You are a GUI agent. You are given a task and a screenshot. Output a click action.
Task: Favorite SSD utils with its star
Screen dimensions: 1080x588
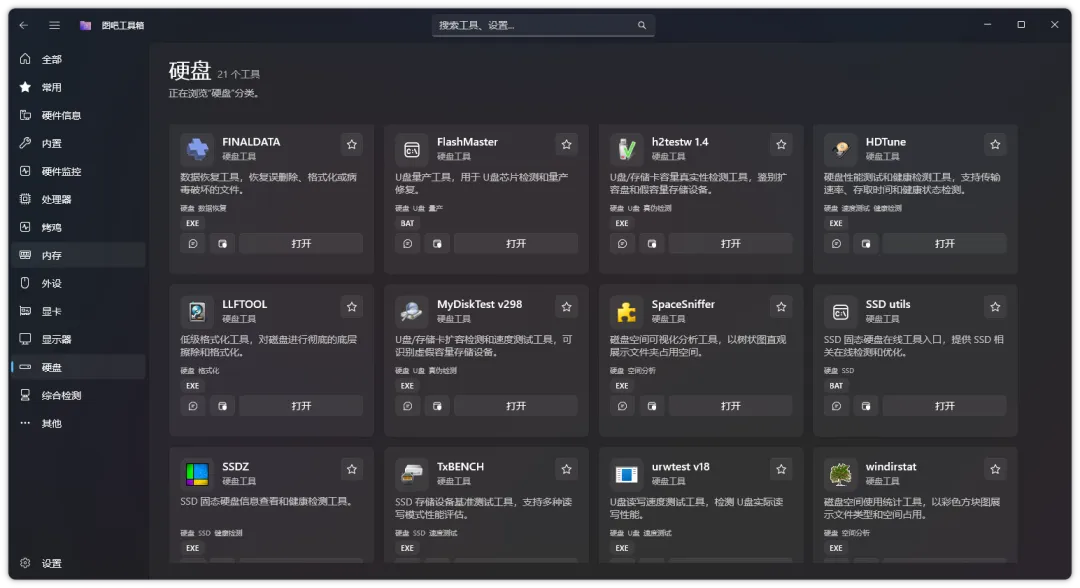click(995, 307)
